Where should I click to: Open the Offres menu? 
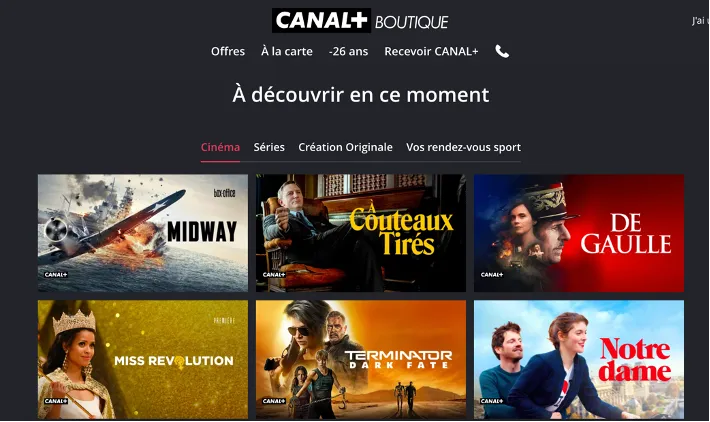click(x=228, y=52)
